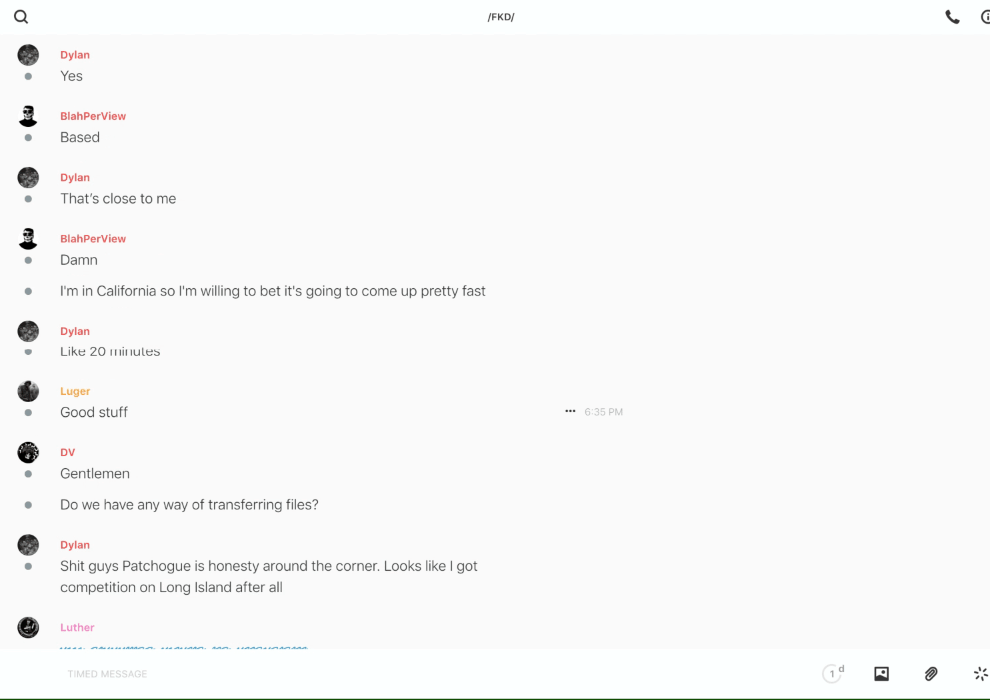Attach a file using the paperclip icon
Screen dimensions: 990x700
[931, 674]
